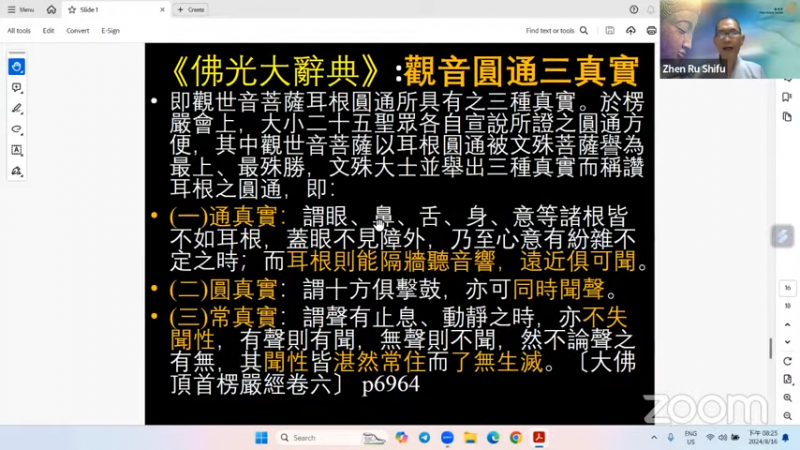Open Telegram from the Windows taskbar
Viewport: 800px width, 450px height.
tap(424, 438)
